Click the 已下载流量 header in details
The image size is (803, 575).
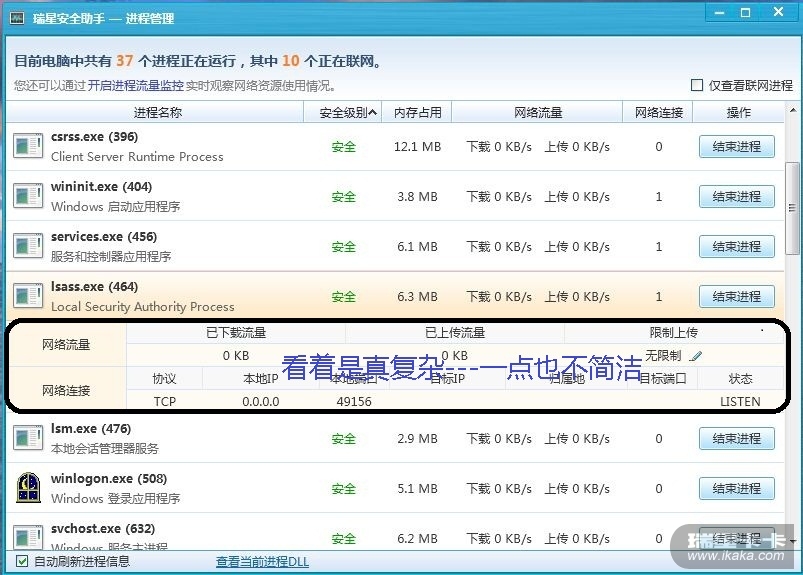tap(236, 333)
